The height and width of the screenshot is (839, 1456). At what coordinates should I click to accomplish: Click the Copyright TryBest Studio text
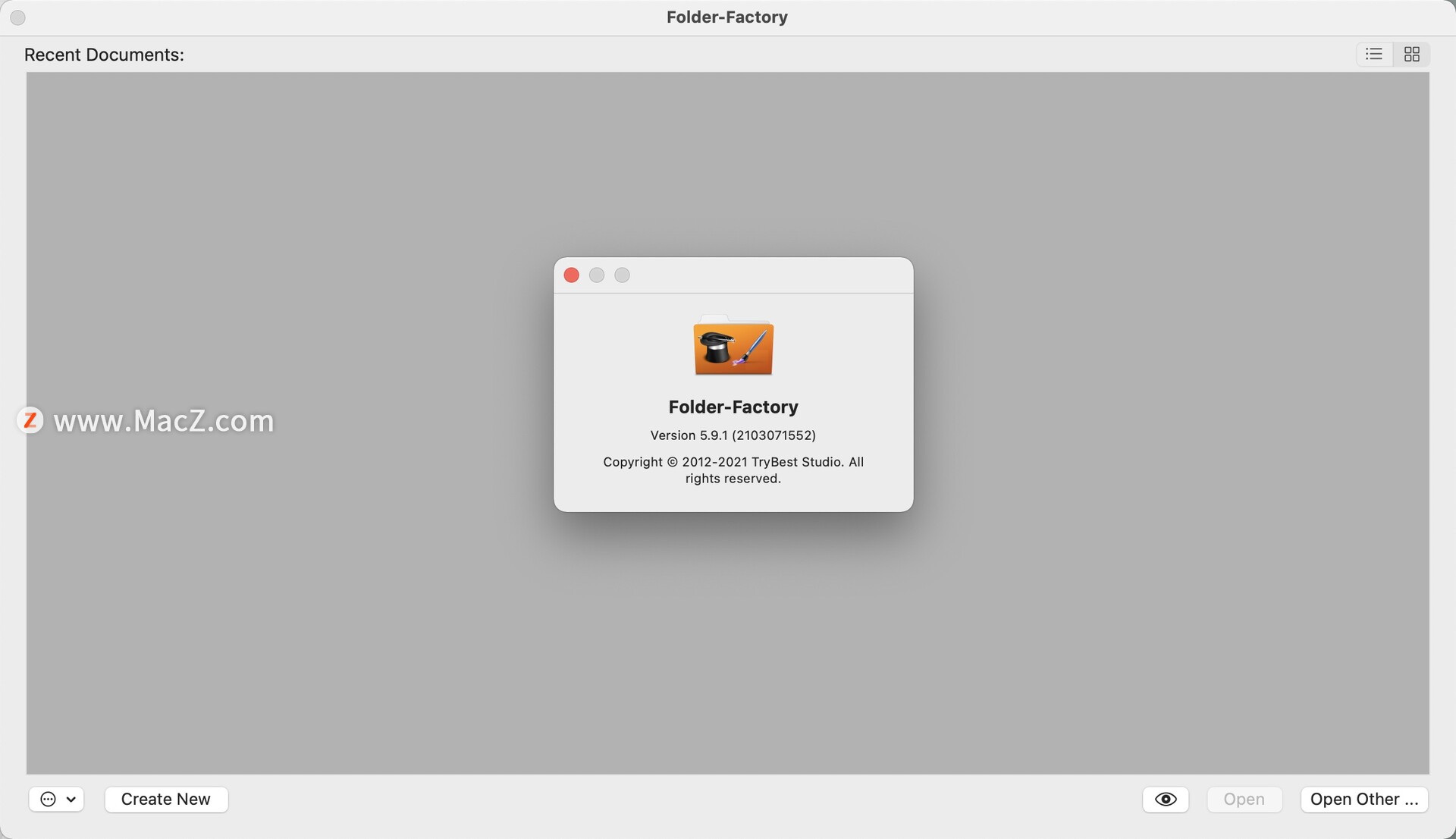point(733,470)
